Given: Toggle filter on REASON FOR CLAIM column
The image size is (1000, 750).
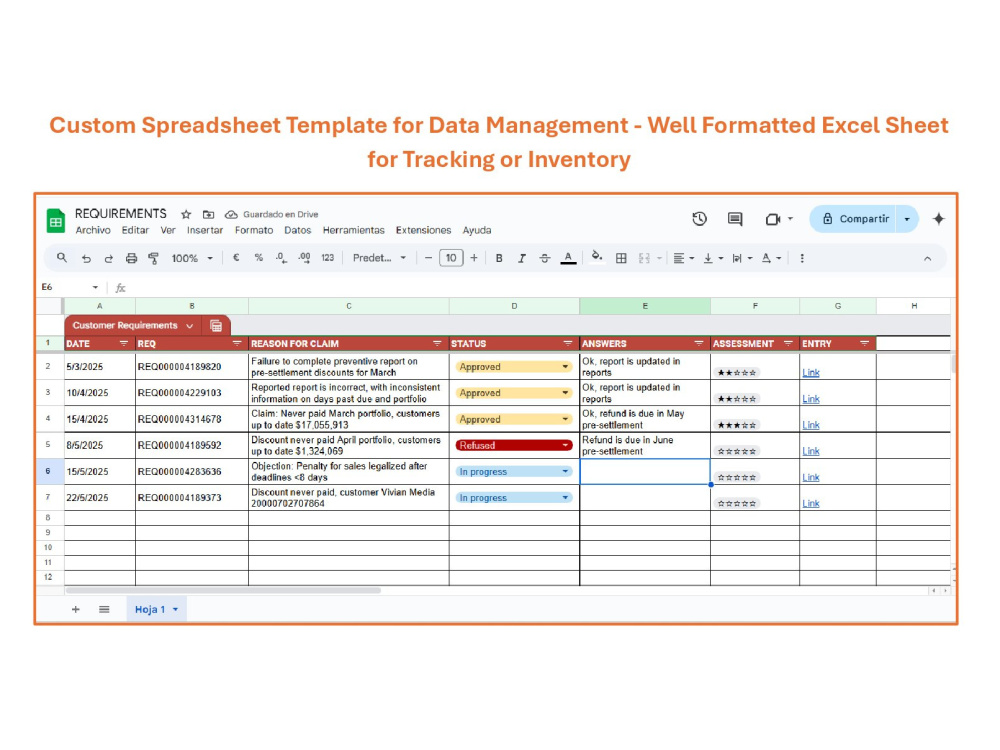Looking at the screenshot, I should (x=437, y=343).
